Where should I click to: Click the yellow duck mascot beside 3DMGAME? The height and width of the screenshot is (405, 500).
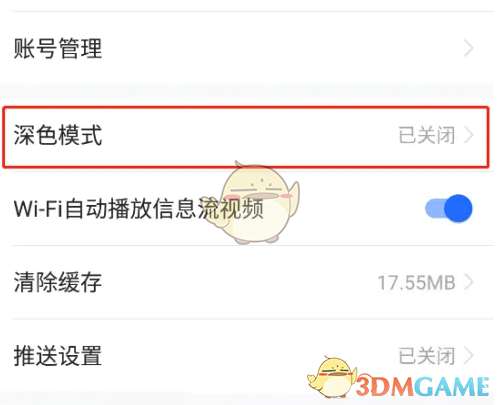click(332, 377)
